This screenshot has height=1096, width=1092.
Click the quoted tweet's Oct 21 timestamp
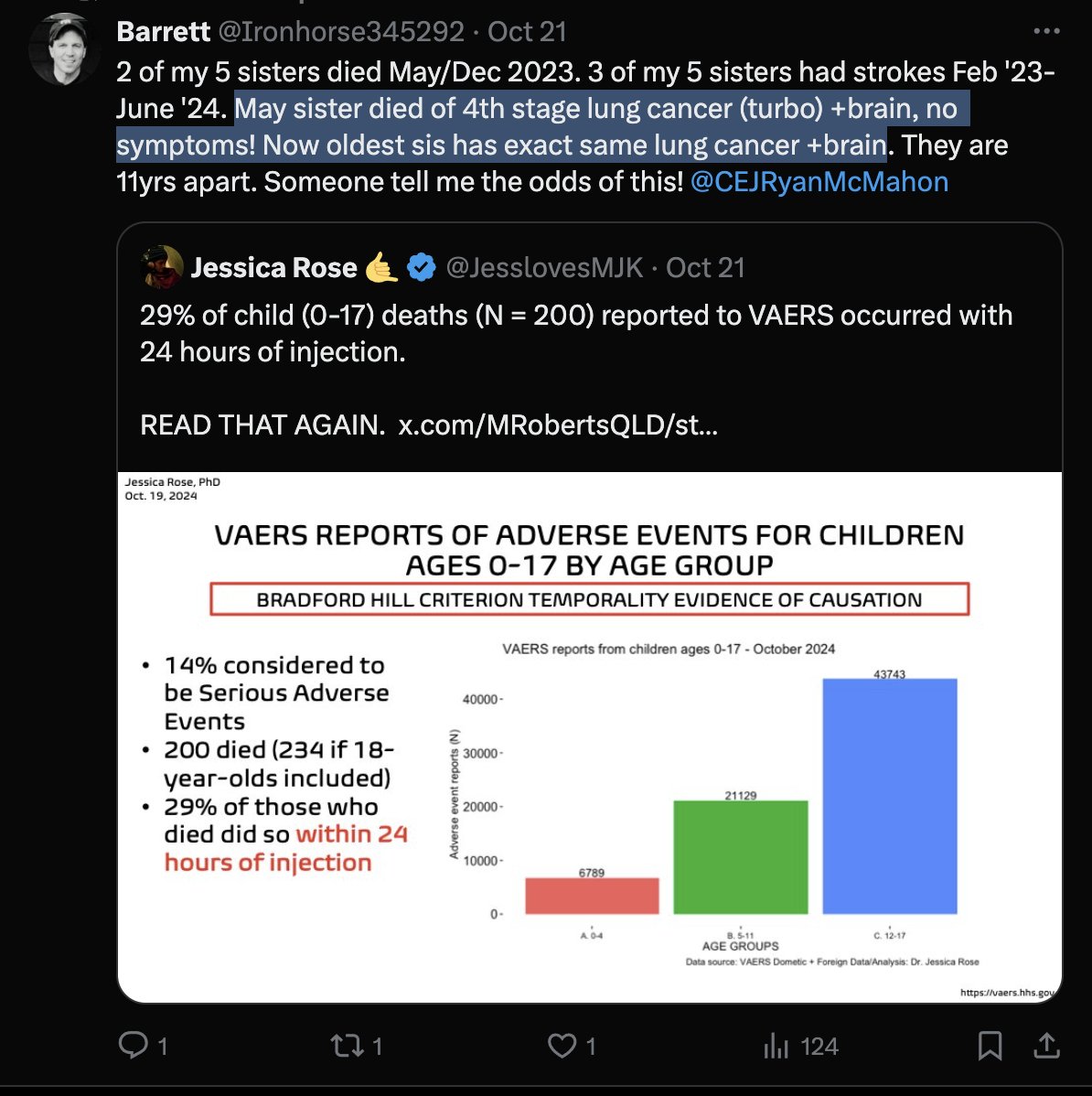pyautogui.click(x=705, y=267)
